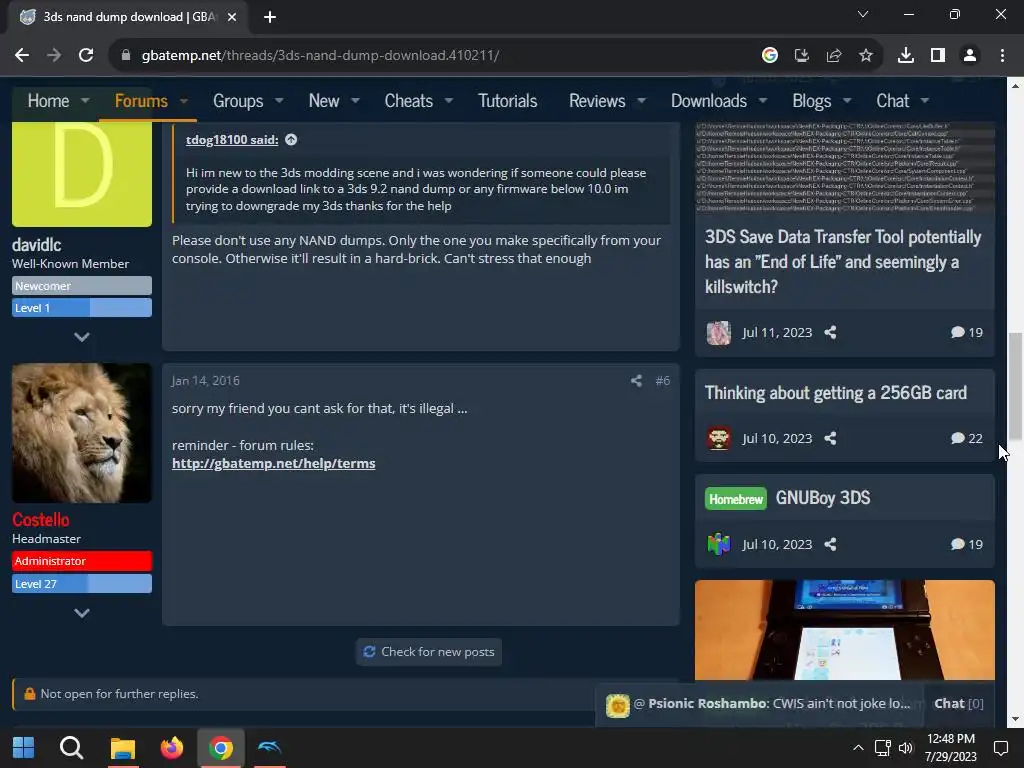Screen dimensions: 1024x768
Task: Click the address bar URL field
Action: point(431,56)
